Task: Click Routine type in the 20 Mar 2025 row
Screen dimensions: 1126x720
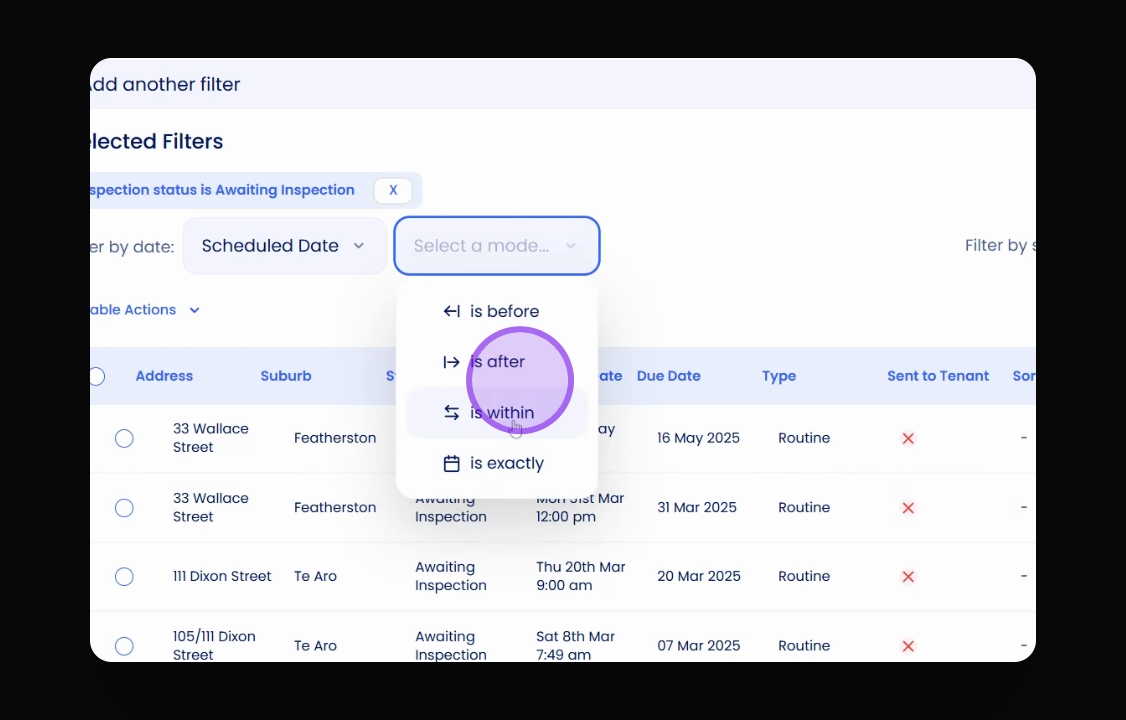Action: click(804, 576)
